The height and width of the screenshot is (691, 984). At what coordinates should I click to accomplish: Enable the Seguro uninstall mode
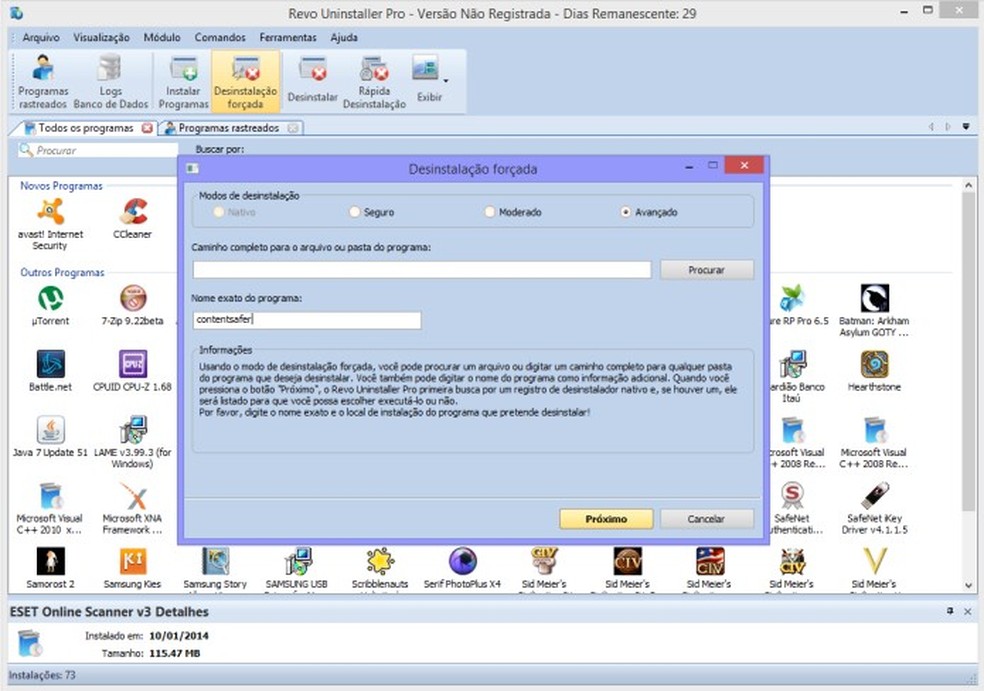click(354, 213)
